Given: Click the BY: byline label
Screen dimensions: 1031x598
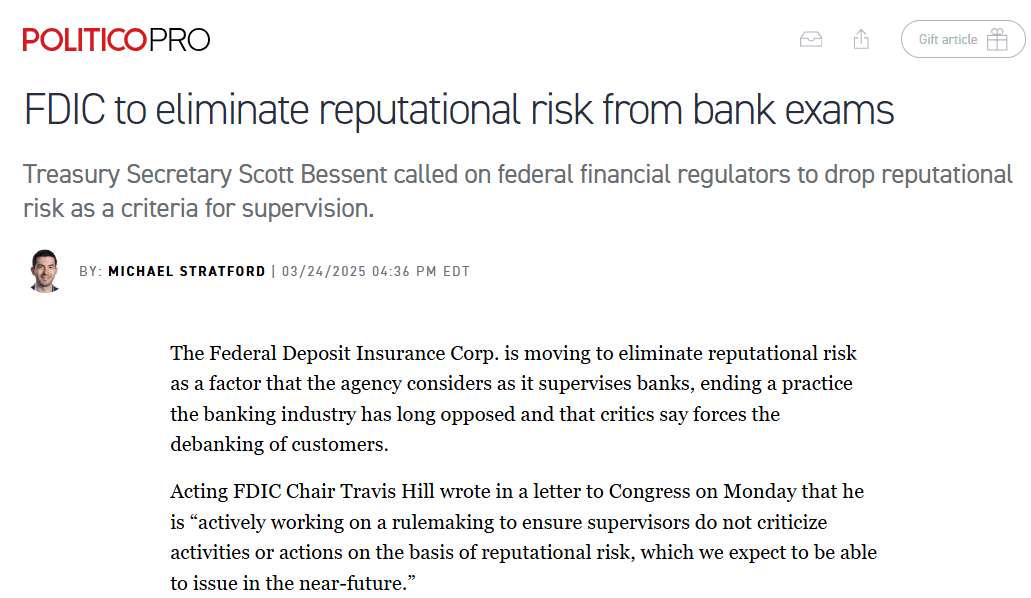Looking at the screenshot, I should pyautogui.click(x=92, y=270).
